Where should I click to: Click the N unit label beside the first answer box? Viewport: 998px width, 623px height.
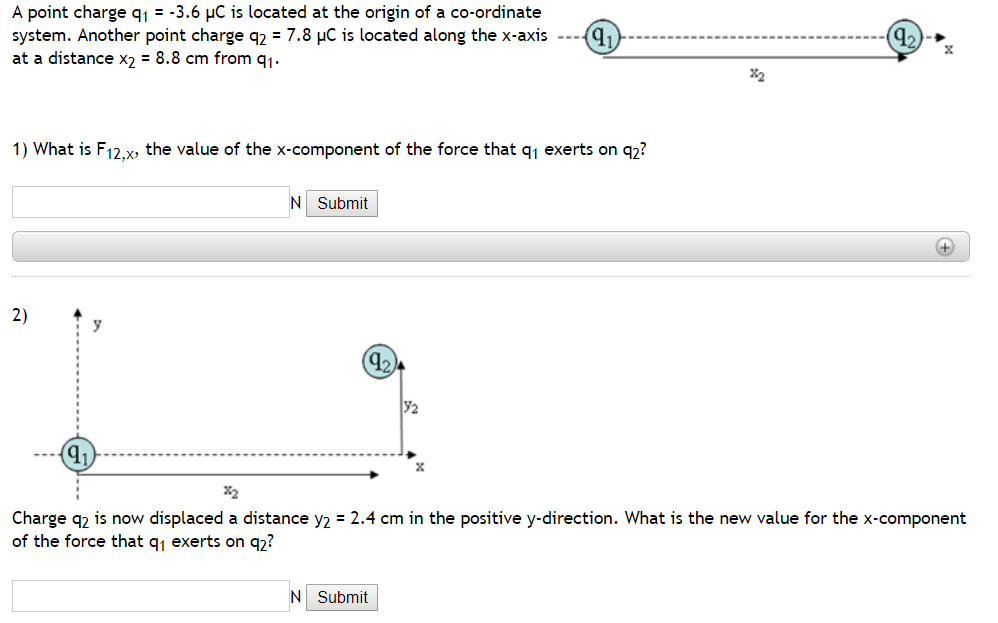tap(294, 203)
